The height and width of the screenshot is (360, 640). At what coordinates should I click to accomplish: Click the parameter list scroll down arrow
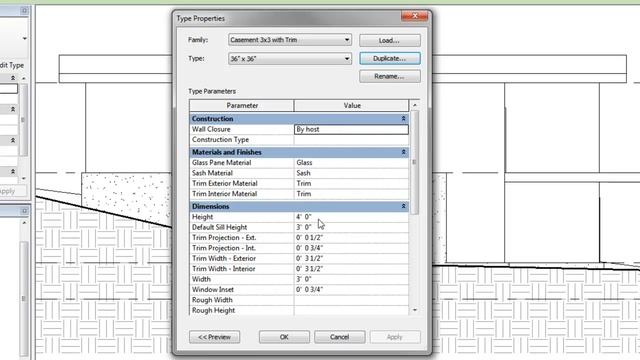415,310
